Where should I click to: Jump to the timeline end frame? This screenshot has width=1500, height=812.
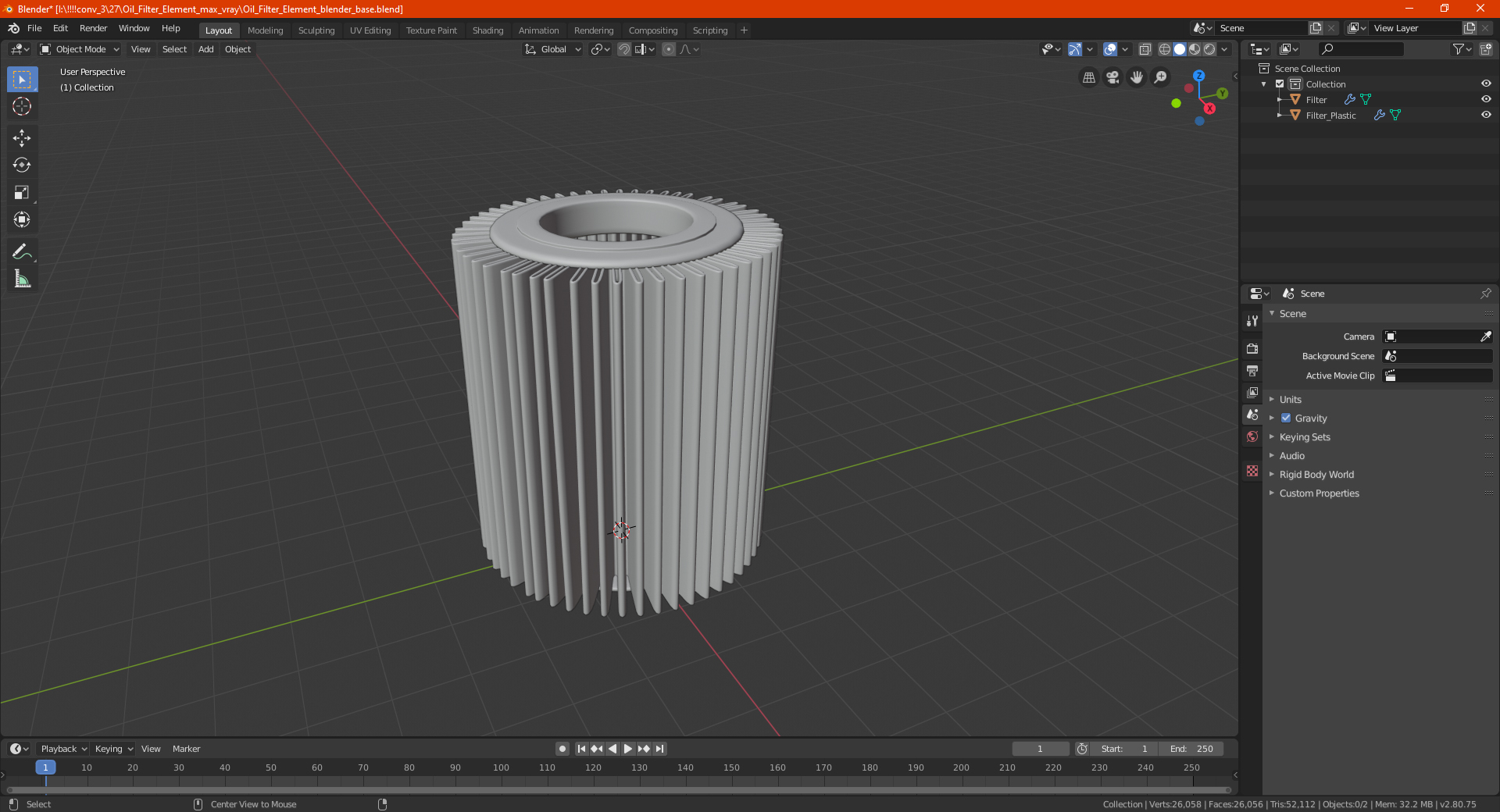(659, 749)
